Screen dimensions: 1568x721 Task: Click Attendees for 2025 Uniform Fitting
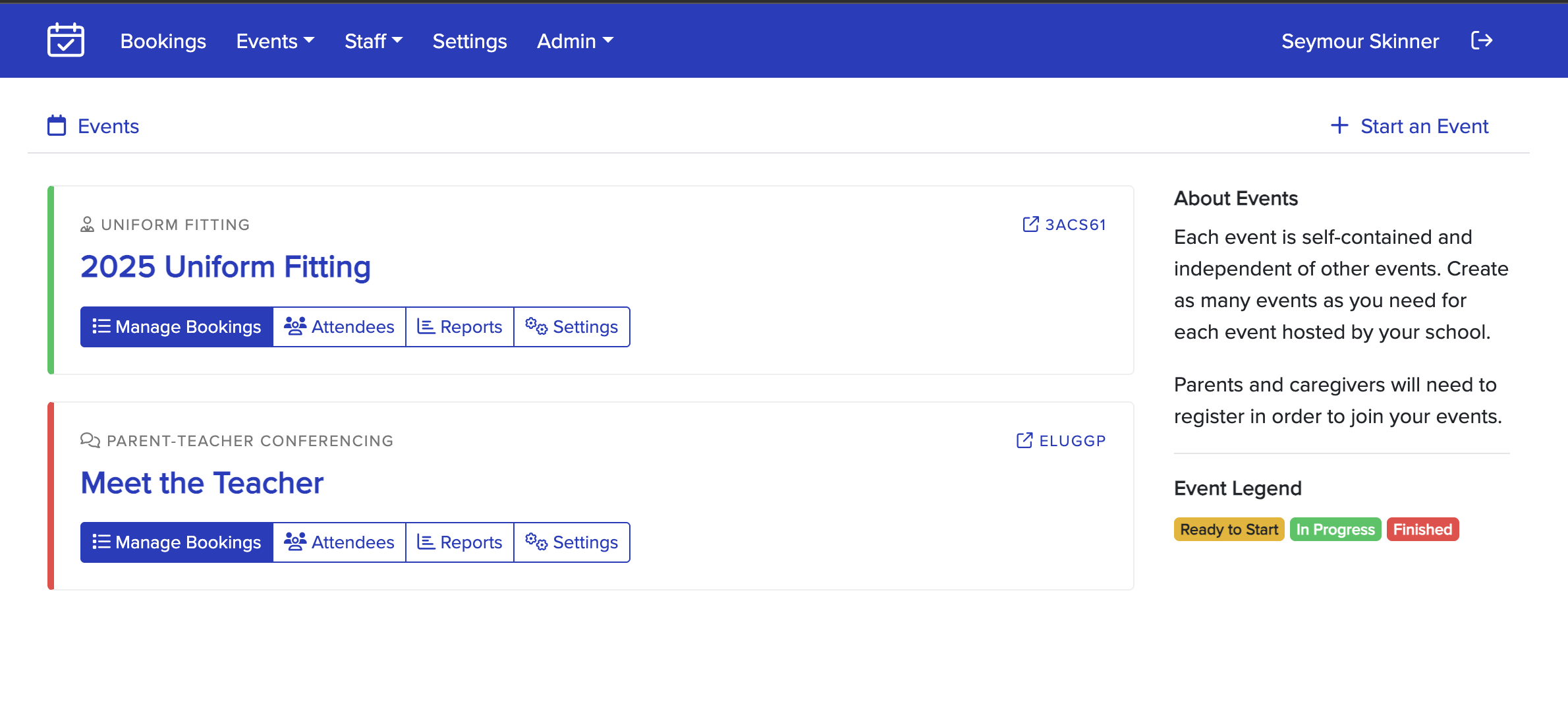pos(339,327)
